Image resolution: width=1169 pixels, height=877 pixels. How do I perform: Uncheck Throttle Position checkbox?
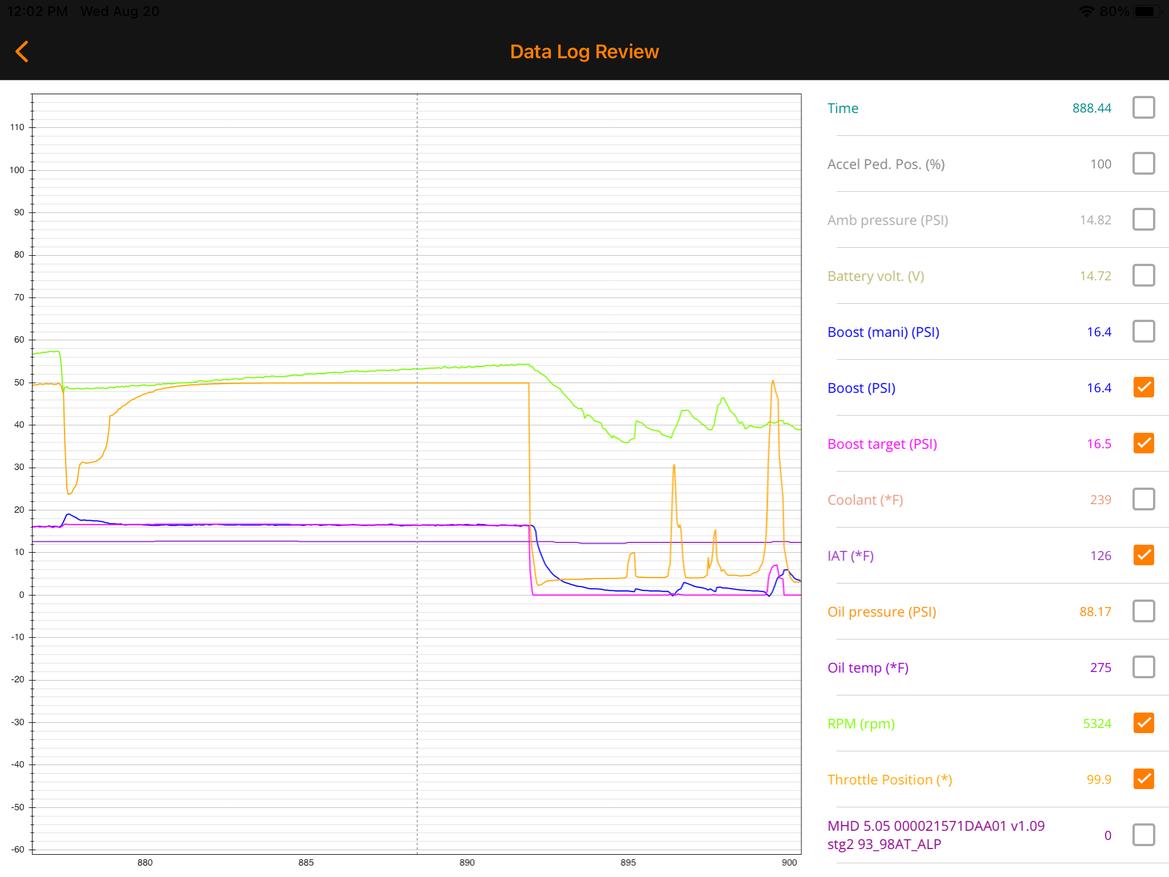tap(1143, 779)
